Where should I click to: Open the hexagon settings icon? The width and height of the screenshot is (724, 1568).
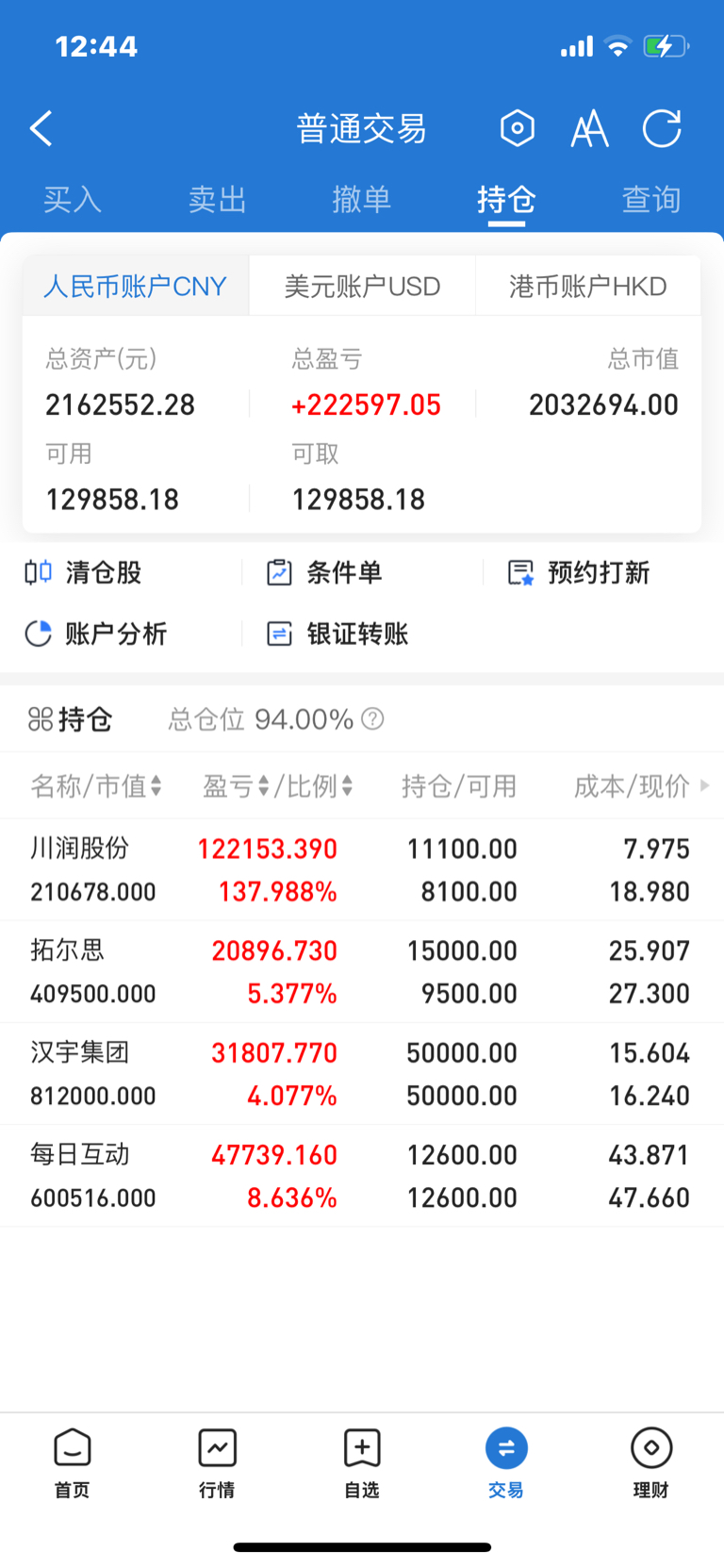click(x=517, y=128)
